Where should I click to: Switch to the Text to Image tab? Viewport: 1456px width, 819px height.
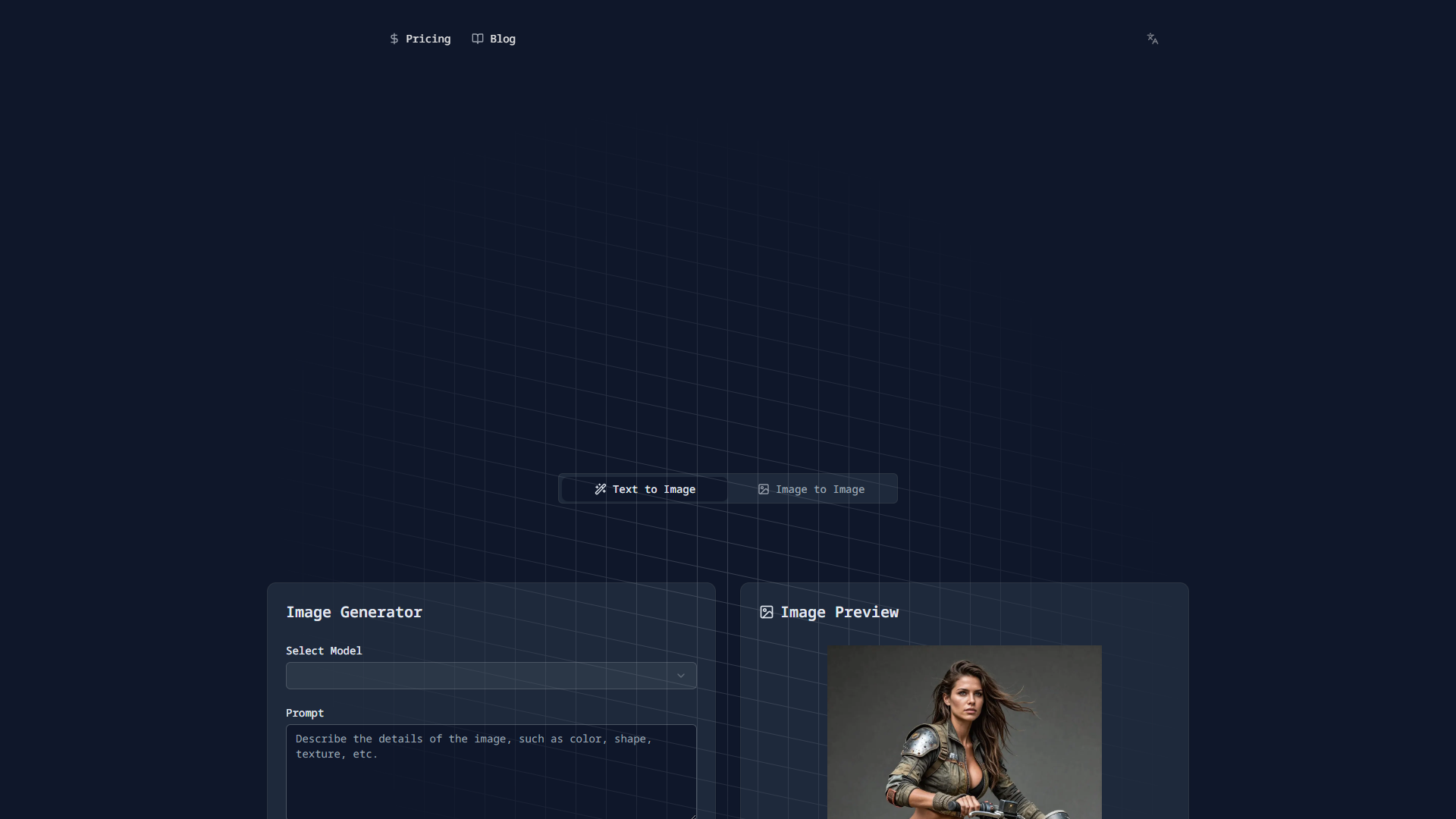tap(645, 489)
